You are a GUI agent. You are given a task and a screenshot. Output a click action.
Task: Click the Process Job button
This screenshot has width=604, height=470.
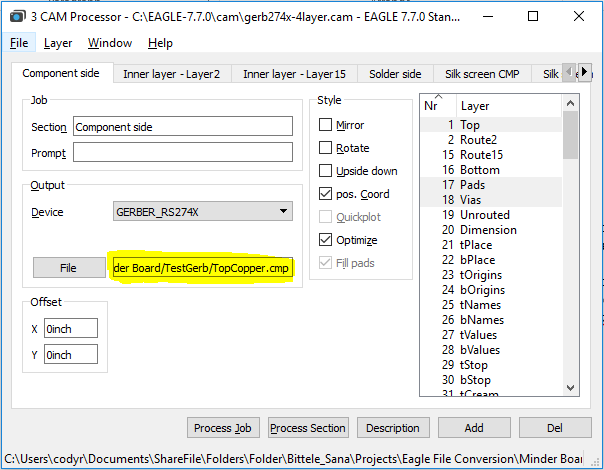point(222,428)
